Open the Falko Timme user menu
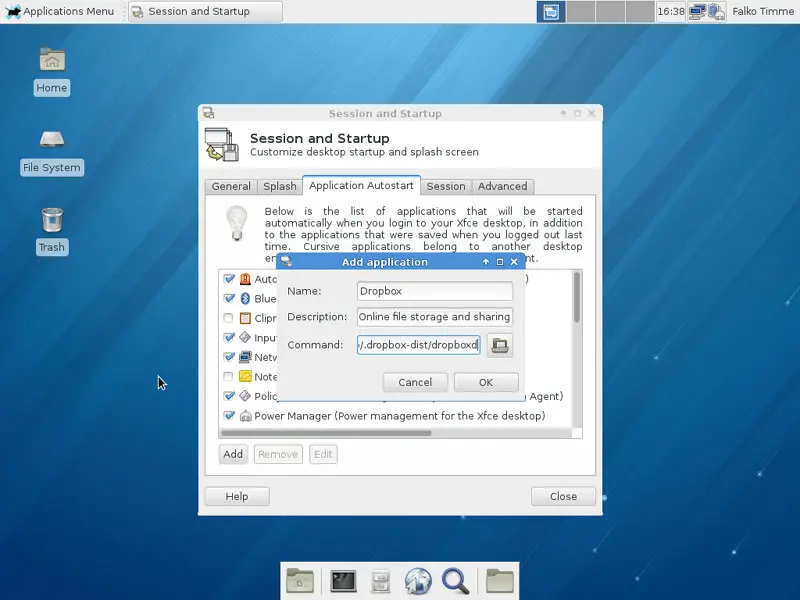800x600 pixels. 763,11
